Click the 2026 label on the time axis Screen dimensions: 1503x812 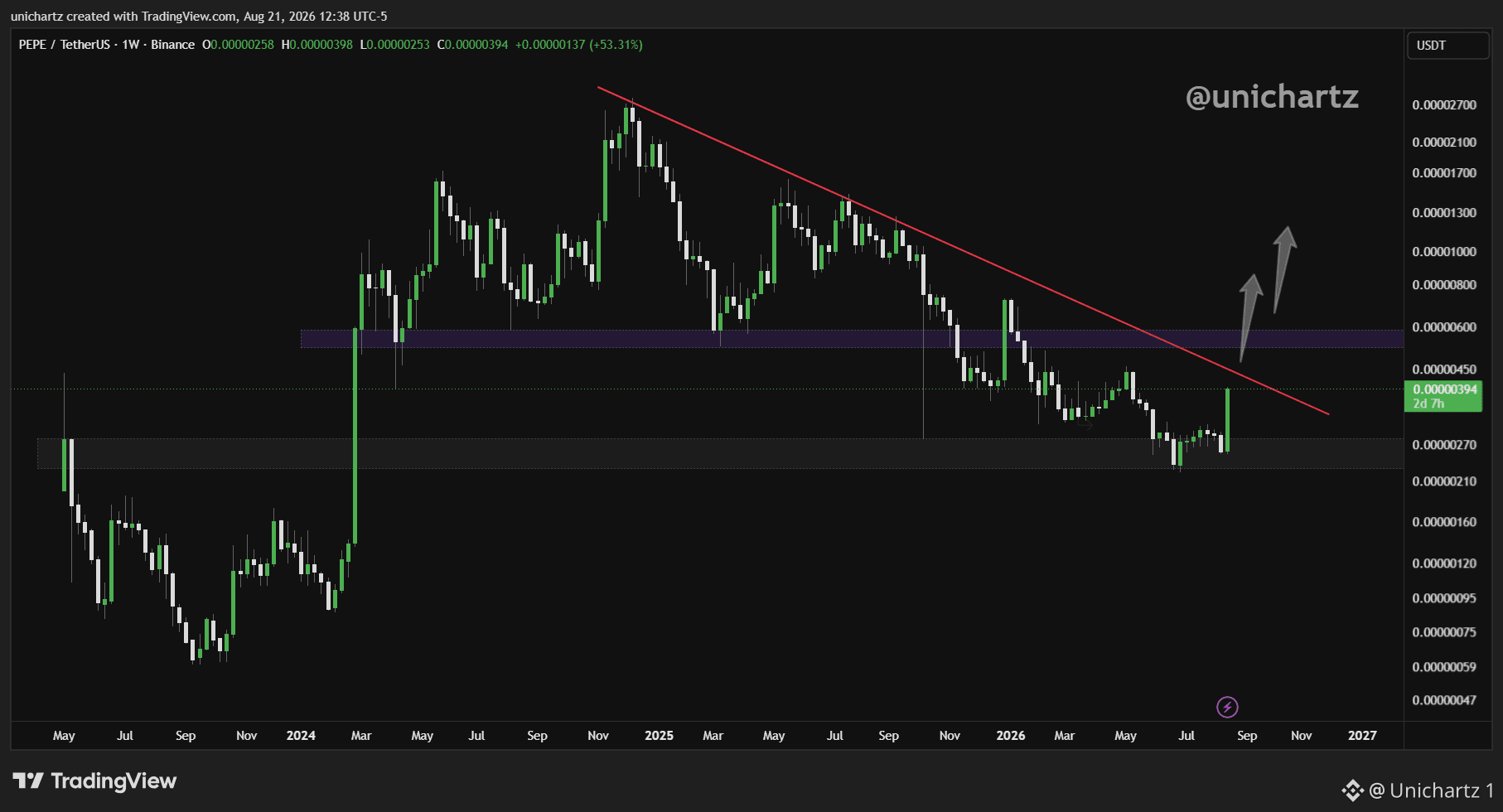pyautogui.click(x=1011, y=736)
